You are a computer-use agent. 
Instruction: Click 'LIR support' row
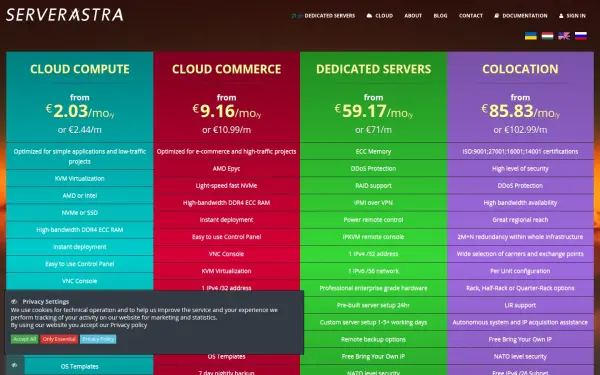point(520,305)
